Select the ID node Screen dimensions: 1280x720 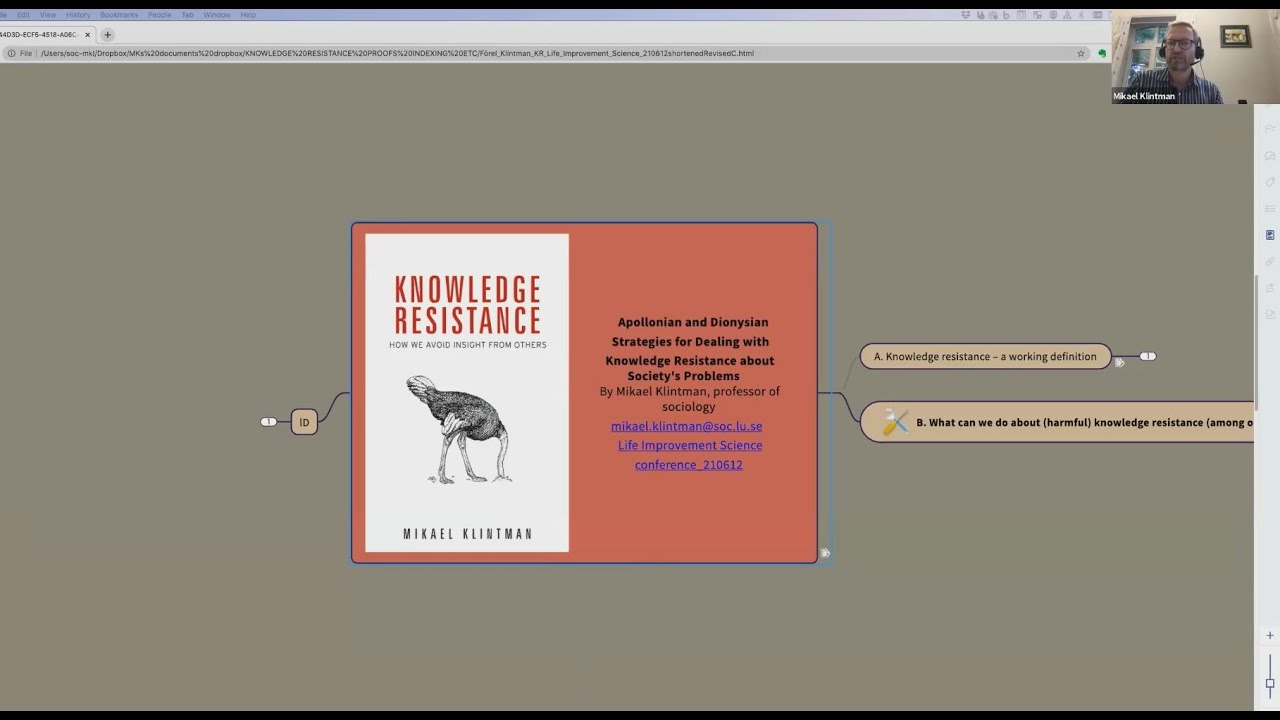tap(304, 422)
